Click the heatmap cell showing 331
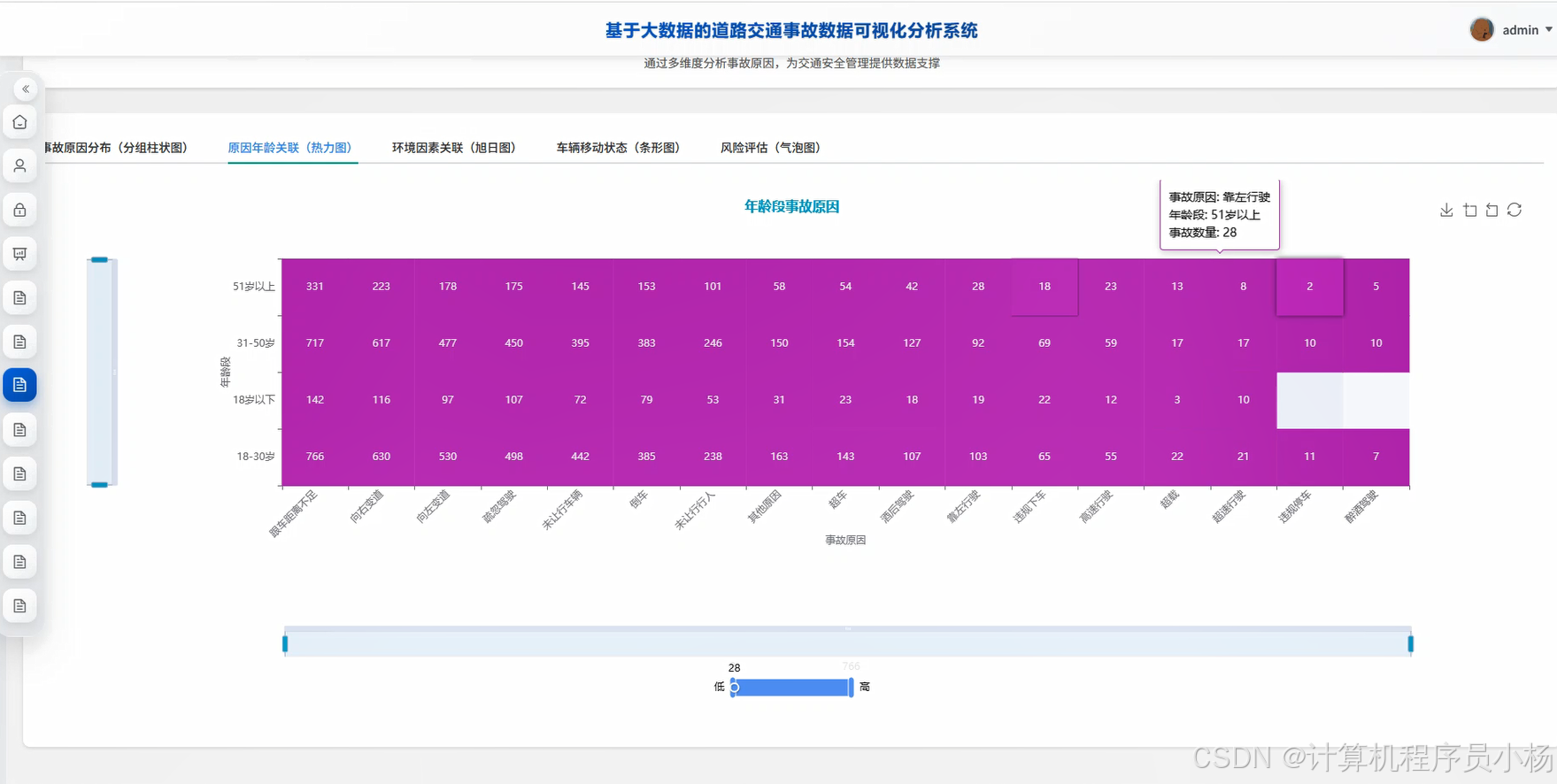The height and width of the screenshot is (784, 1557). coord(315,287)
